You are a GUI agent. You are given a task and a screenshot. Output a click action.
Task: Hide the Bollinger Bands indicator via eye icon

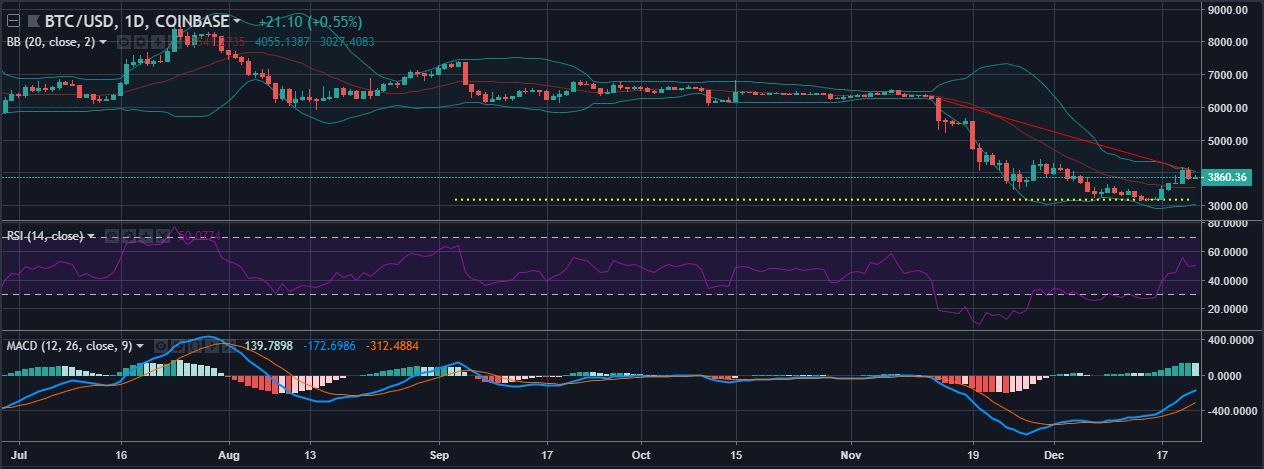124,42
